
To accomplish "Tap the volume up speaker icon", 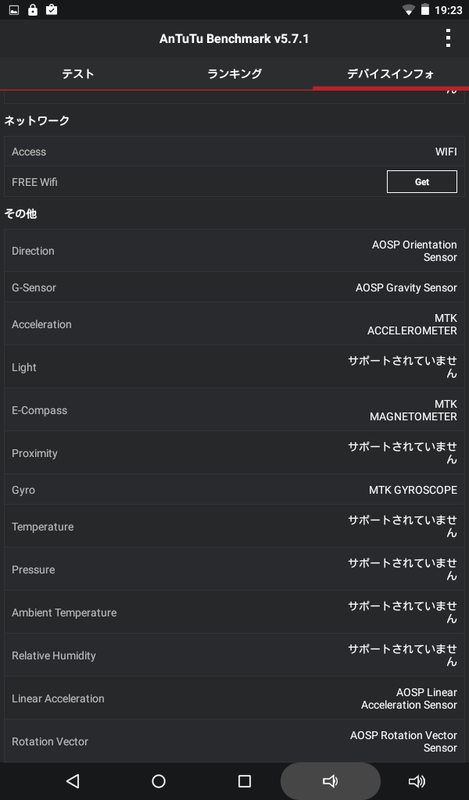I will coord(416,781).
